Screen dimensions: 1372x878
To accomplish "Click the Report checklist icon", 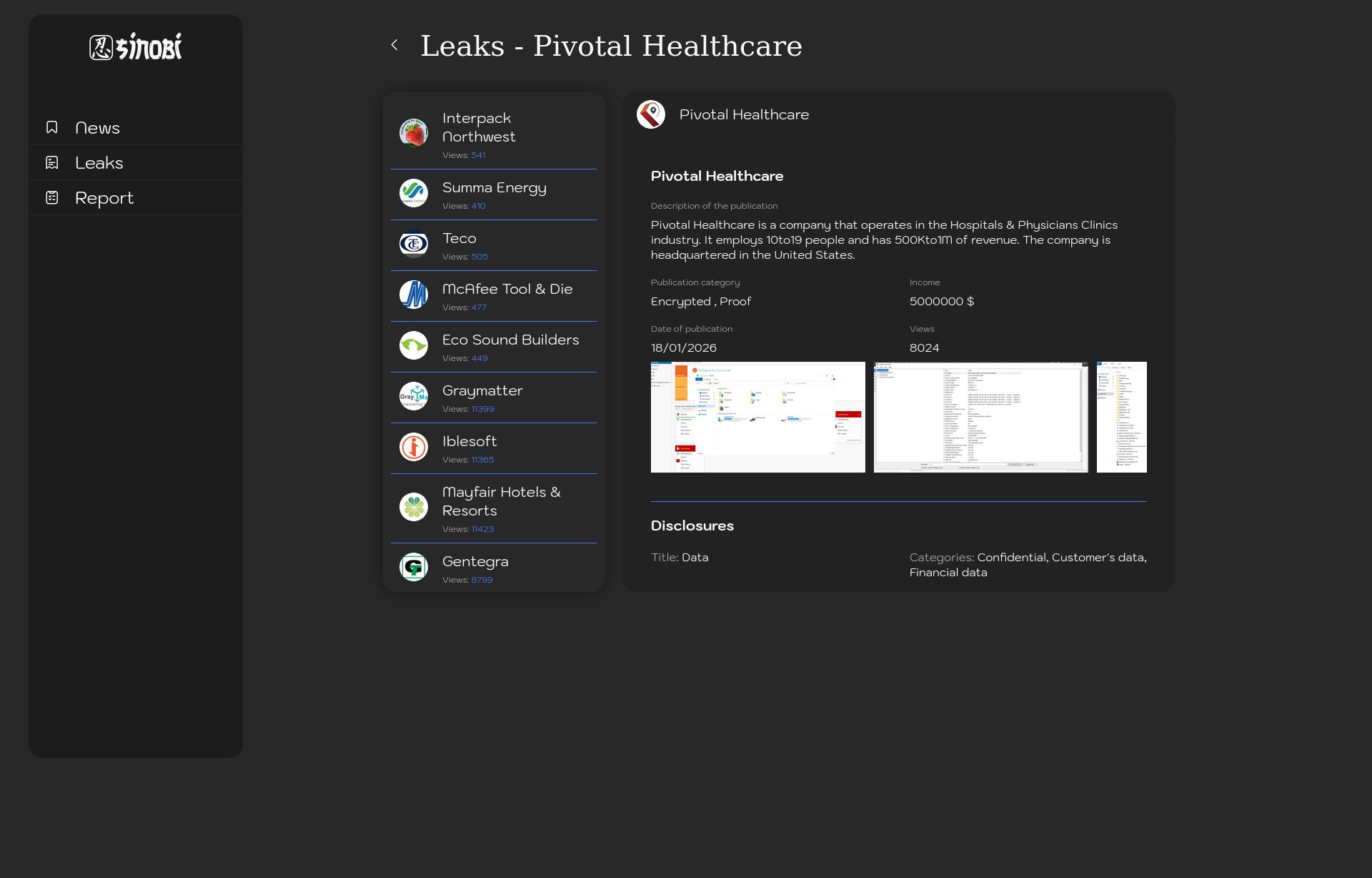I will pyautogui.click(x=52, y=197).
